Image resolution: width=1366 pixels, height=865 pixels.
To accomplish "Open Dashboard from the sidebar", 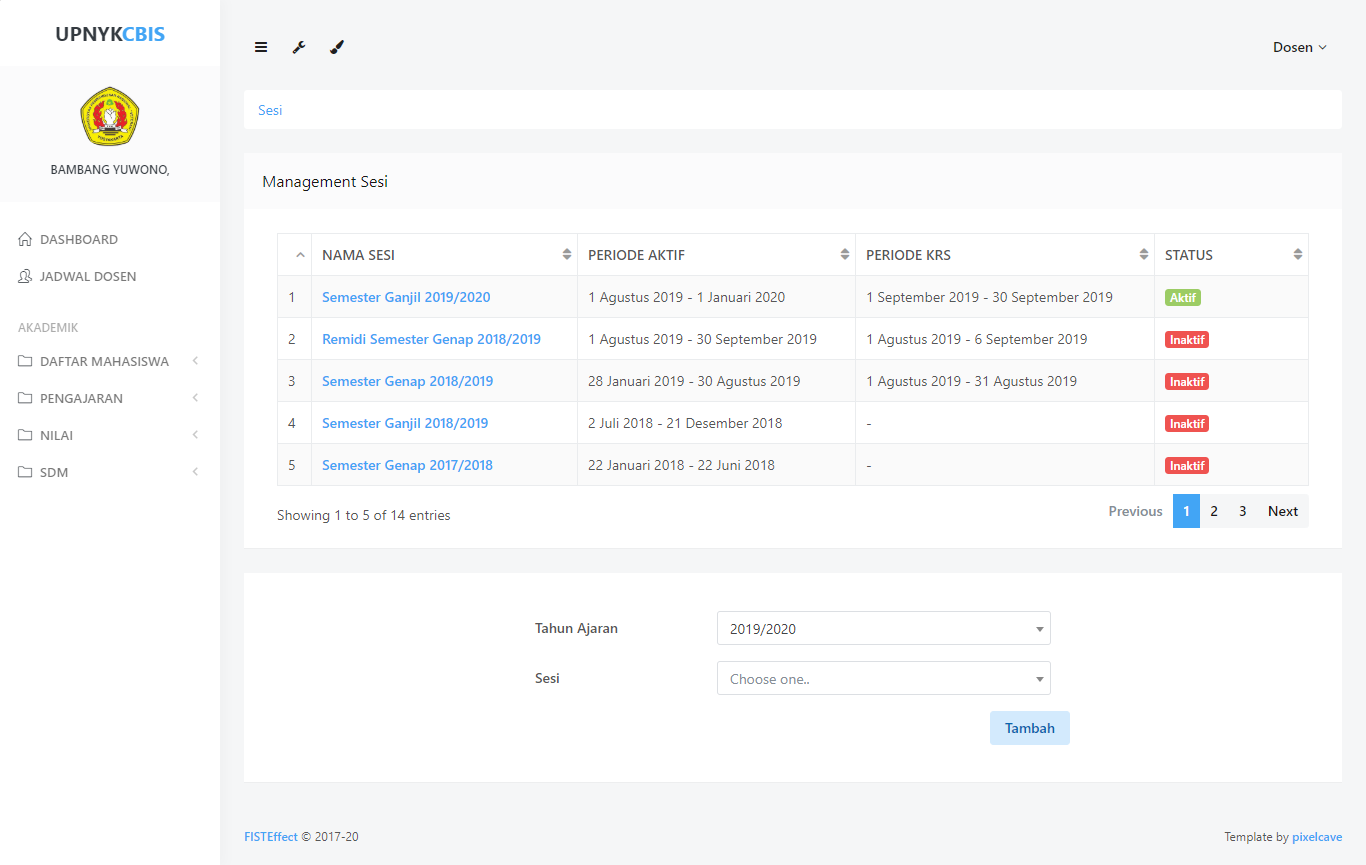I will tap(78, 239).
